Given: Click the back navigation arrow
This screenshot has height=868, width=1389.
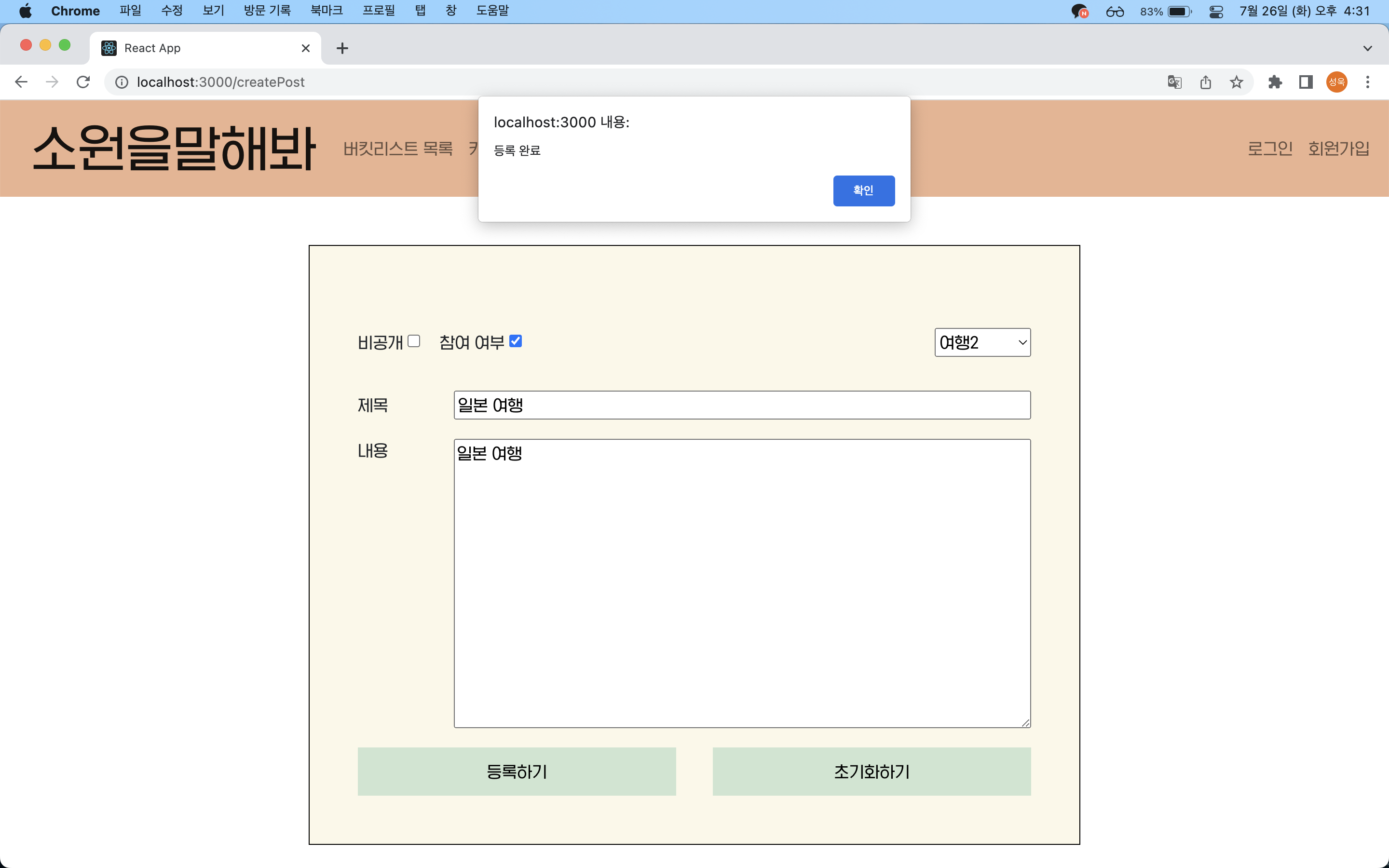Looking at the screenshot, I should 21,81.
